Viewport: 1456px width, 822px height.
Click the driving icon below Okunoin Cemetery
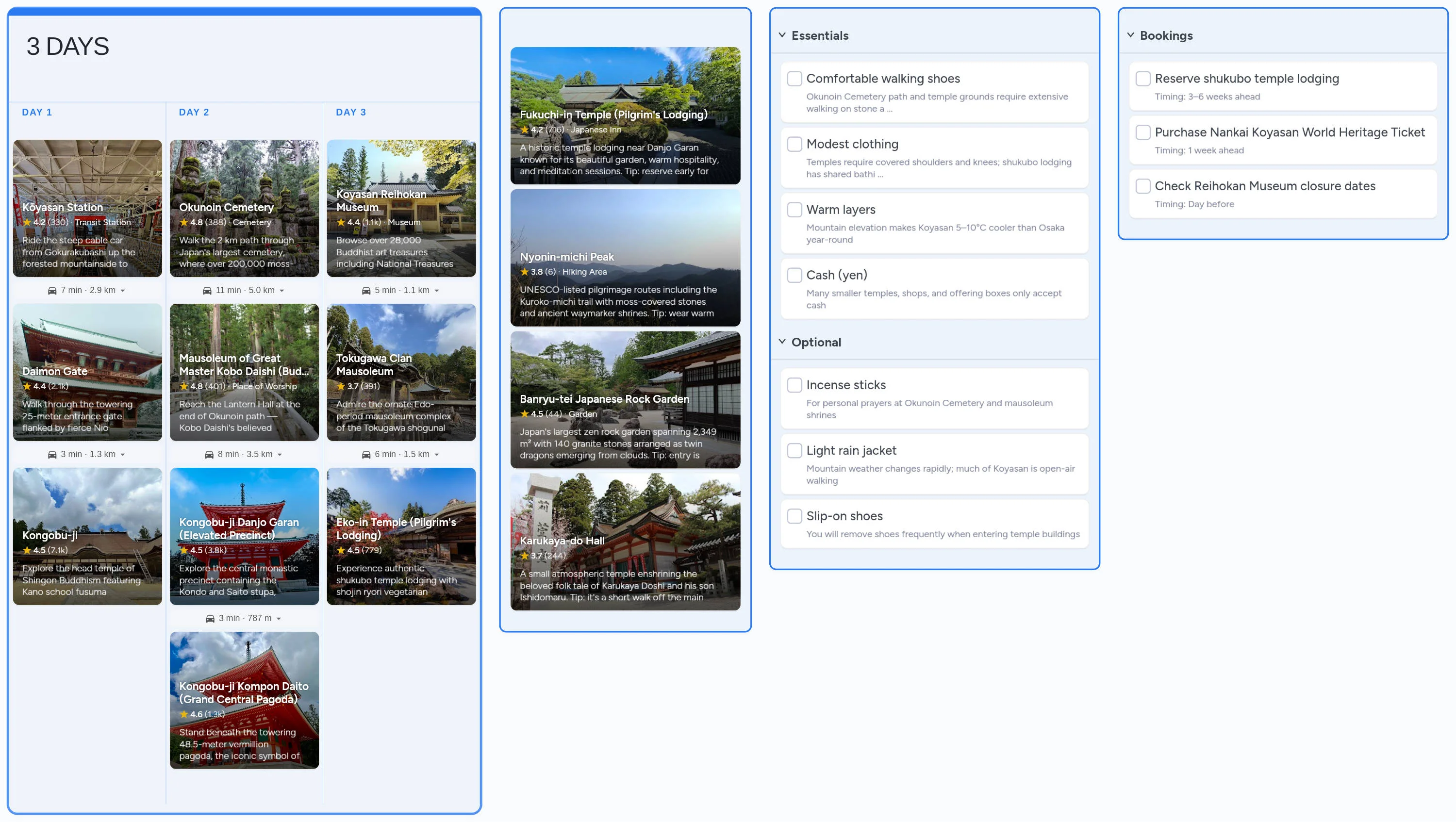(207, 290)
